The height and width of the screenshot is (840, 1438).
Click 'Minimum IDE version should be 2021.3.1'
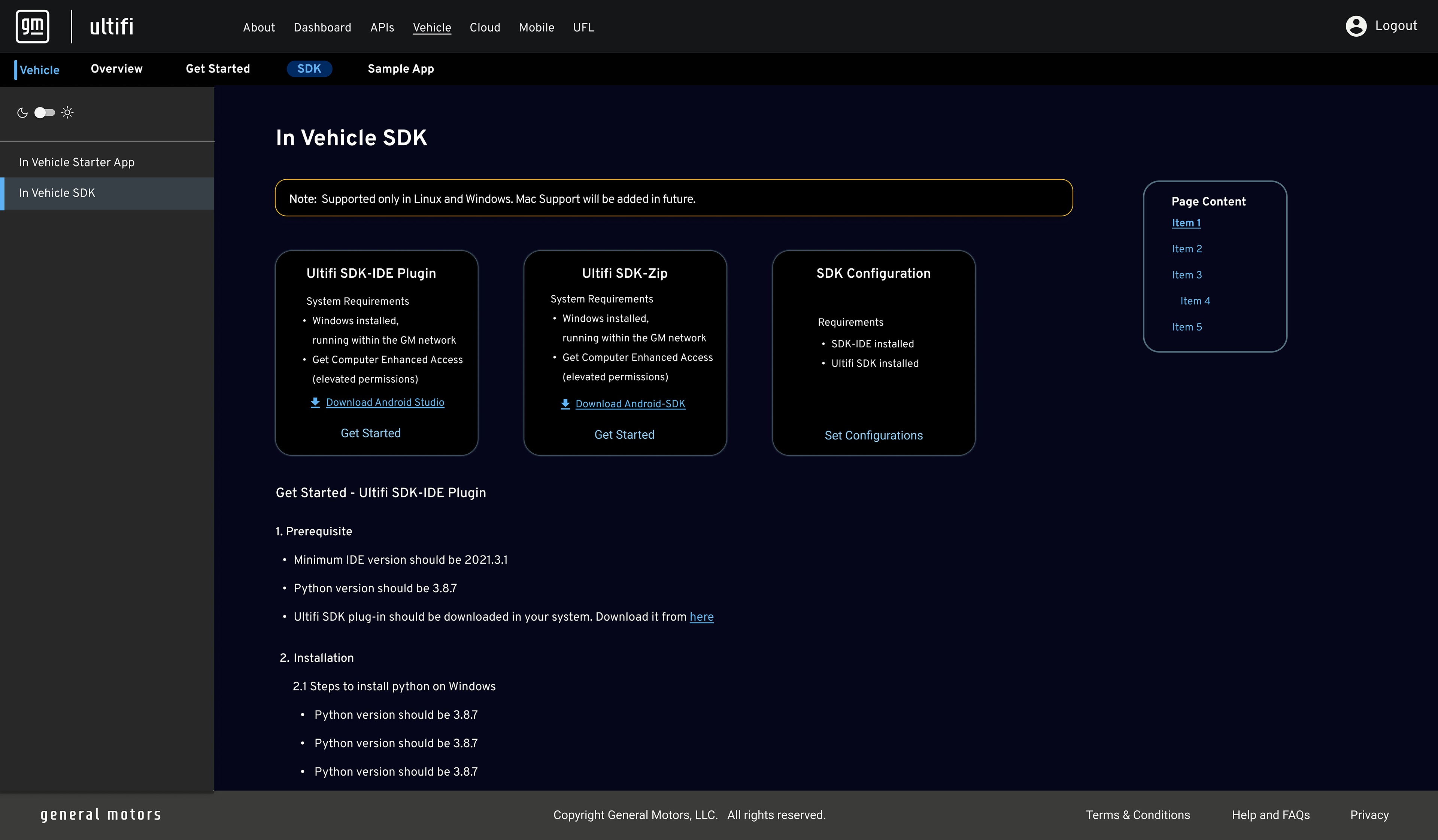pos(401,560)
